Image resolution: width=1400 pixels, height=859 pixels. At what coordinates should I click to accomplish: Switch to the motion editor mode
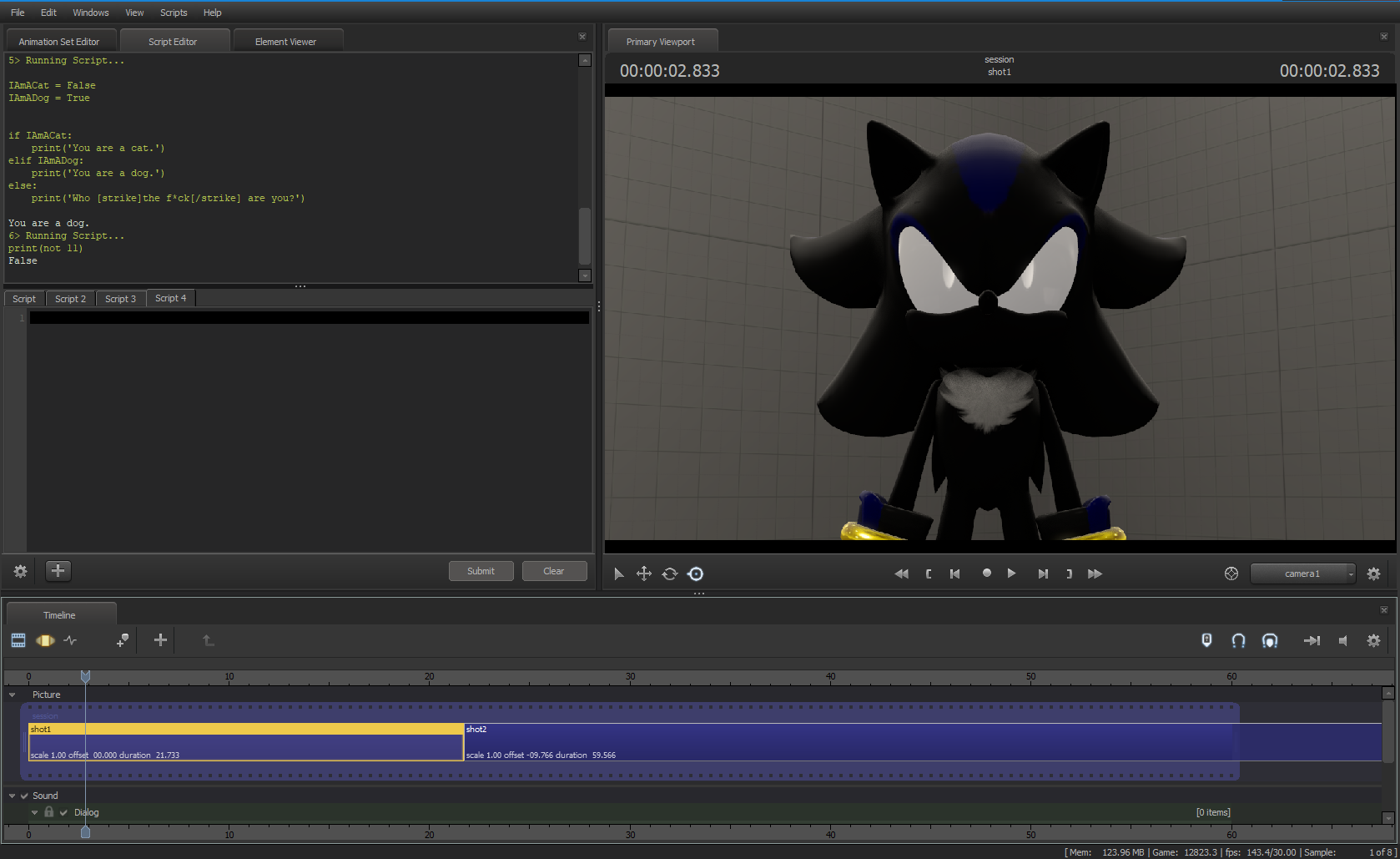click(45, 640)
